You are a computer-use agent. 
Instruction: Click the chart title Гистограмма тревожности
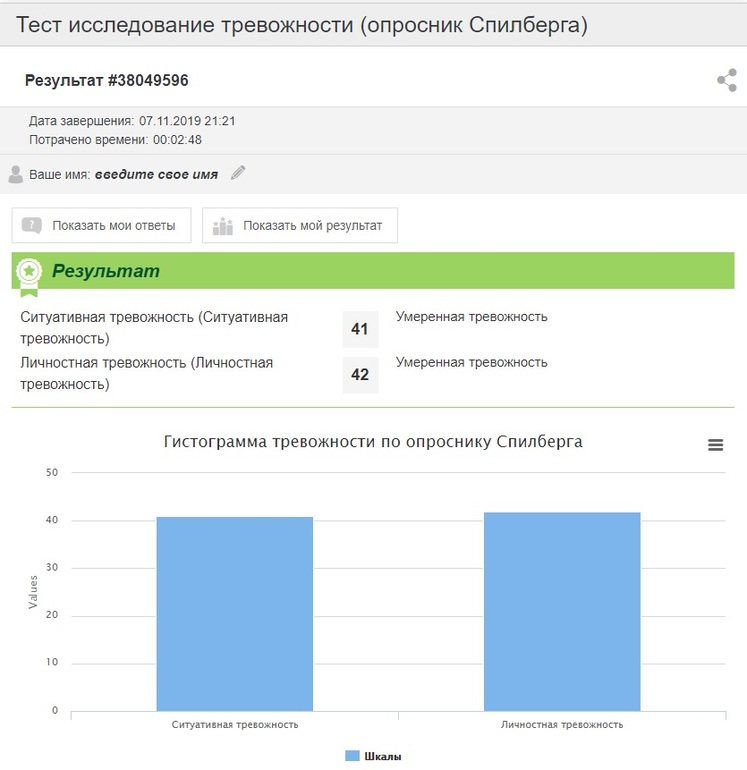click(x=373, y=441)
